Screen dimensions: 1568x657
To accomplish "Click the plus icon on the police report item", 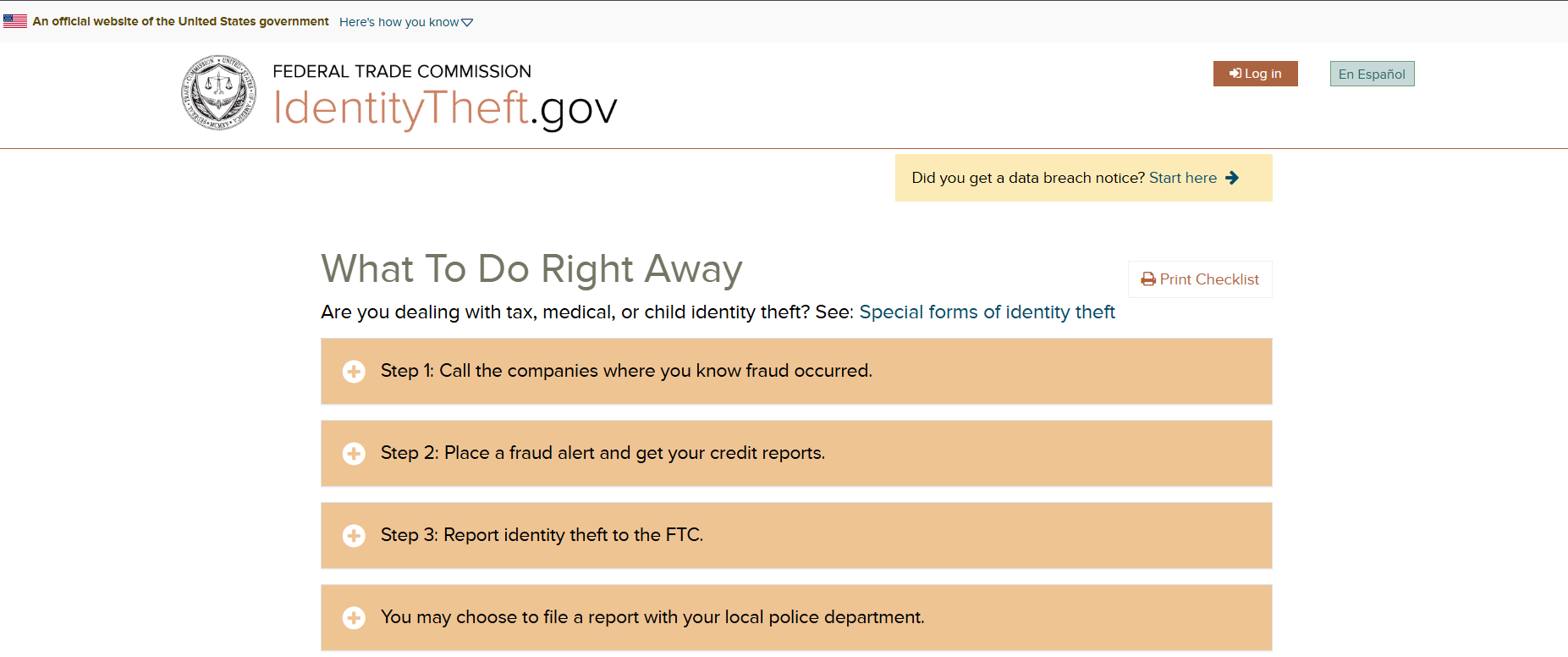I will click(354, 618).
